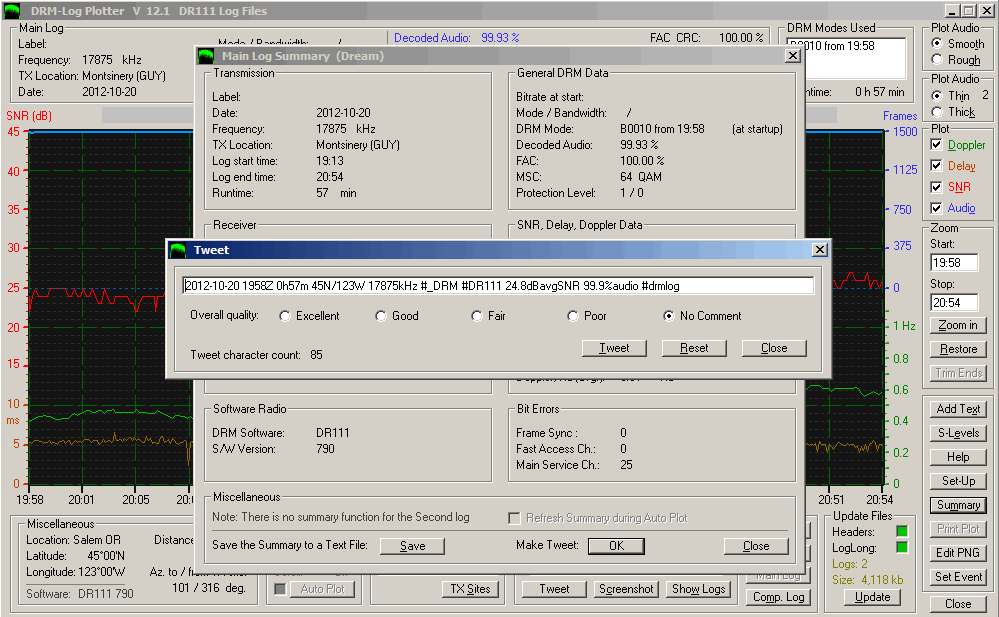Image resolution: width=999 pixels, height=617 pixels.
Task: Click the Show Logs button
Action: pos(698,589)
